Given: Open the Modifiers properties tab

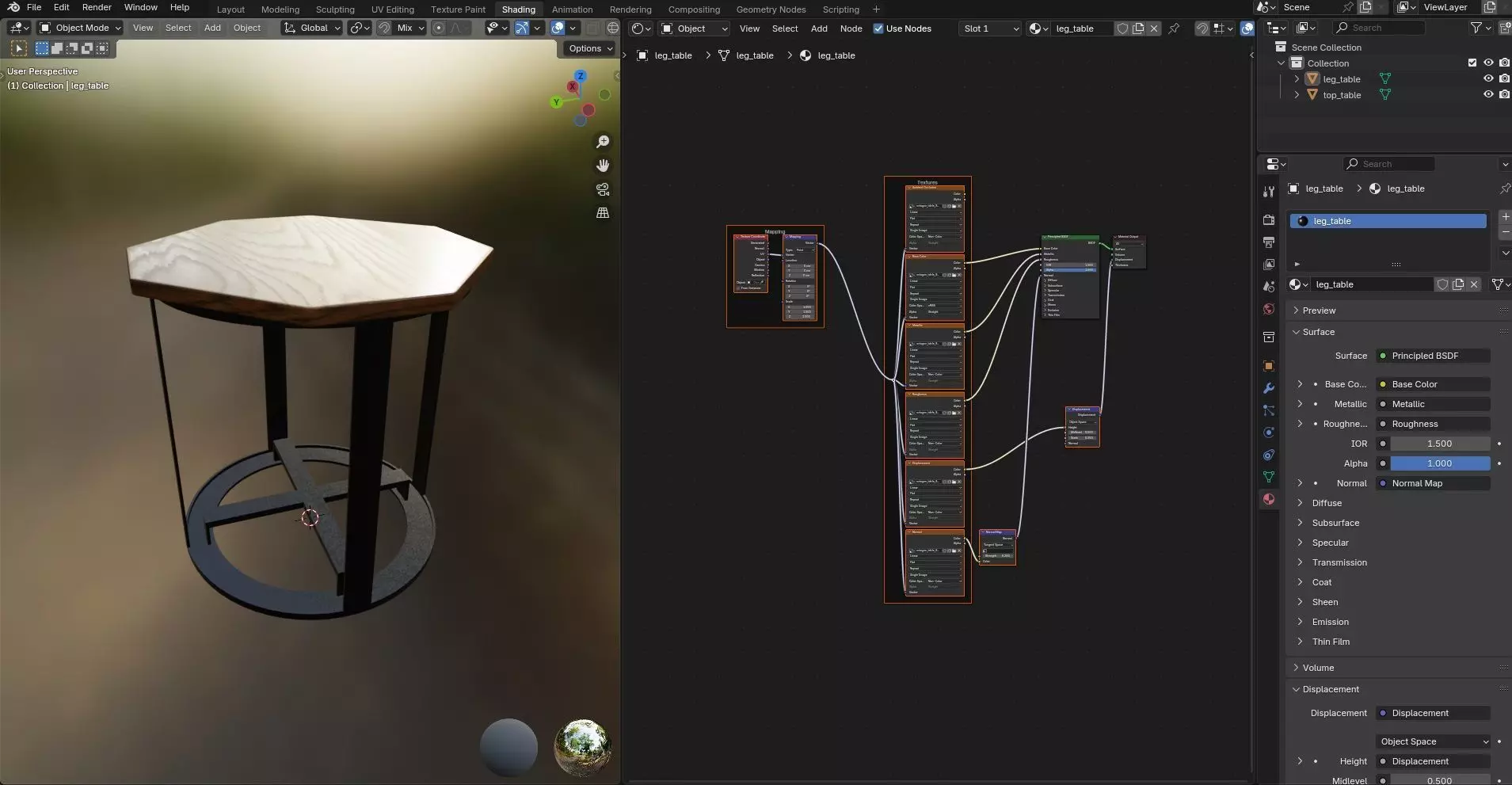Looking at the screenshot, I should [x=1269, y=388].
